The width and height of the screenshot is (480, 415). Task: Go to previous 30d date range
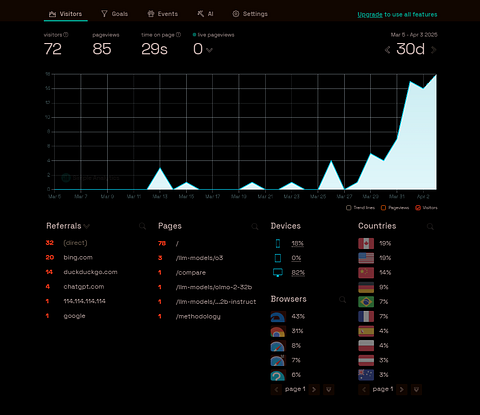tap(387, 50)
